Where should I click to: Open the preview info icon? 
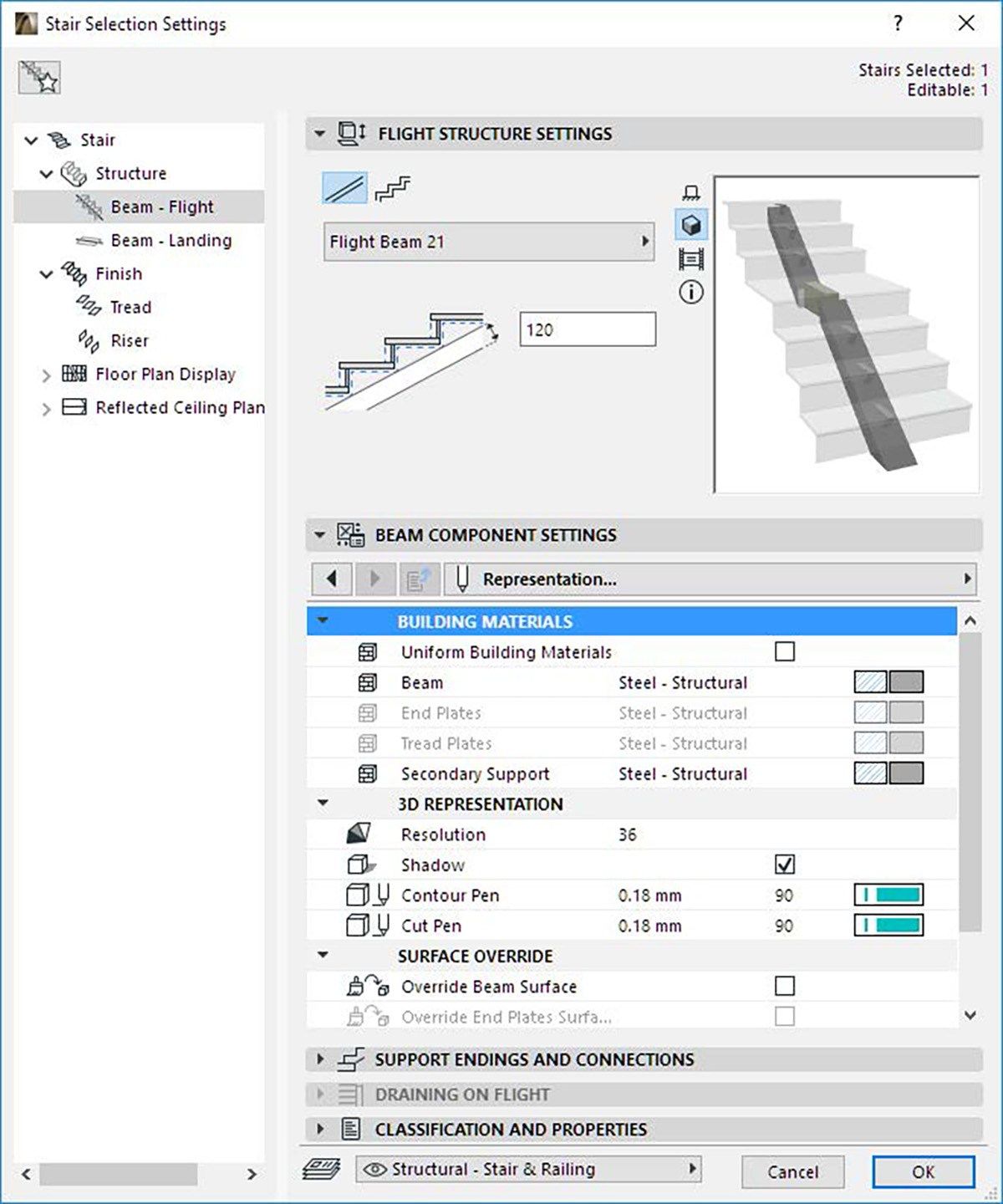(691, 292)
